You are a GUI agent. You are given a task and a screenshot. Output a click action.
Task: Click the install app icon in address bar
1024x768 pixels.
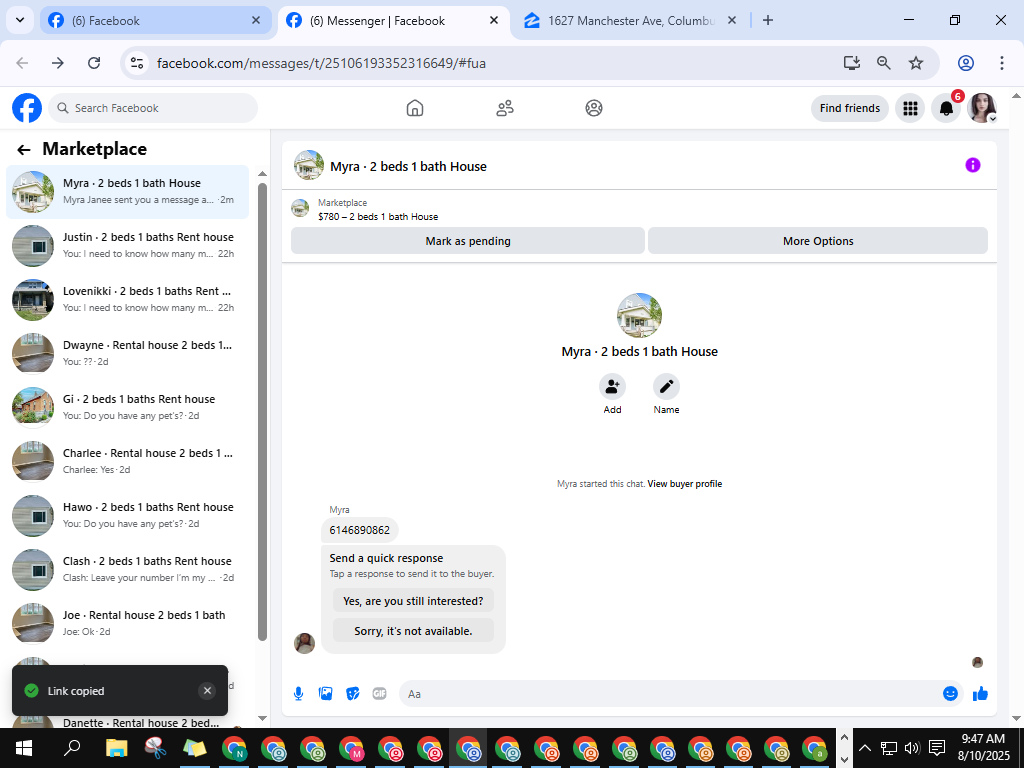pyautogui.click(x=852, y=63)
